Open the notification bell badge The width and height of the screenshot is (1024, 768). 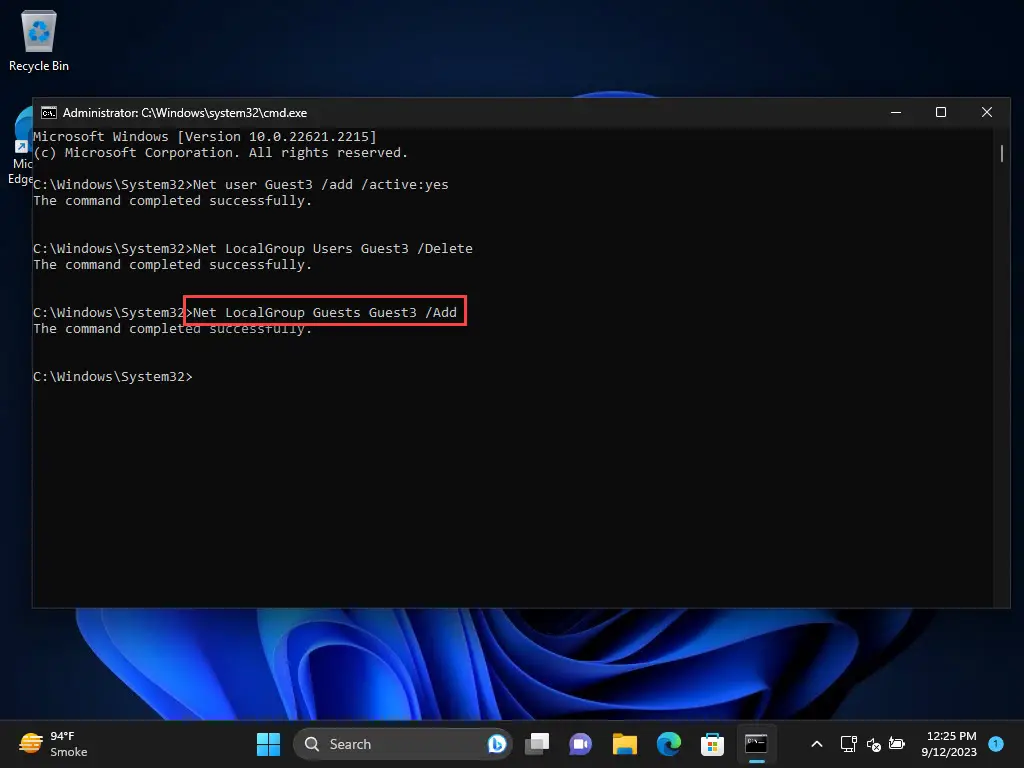tap(995, 744)
